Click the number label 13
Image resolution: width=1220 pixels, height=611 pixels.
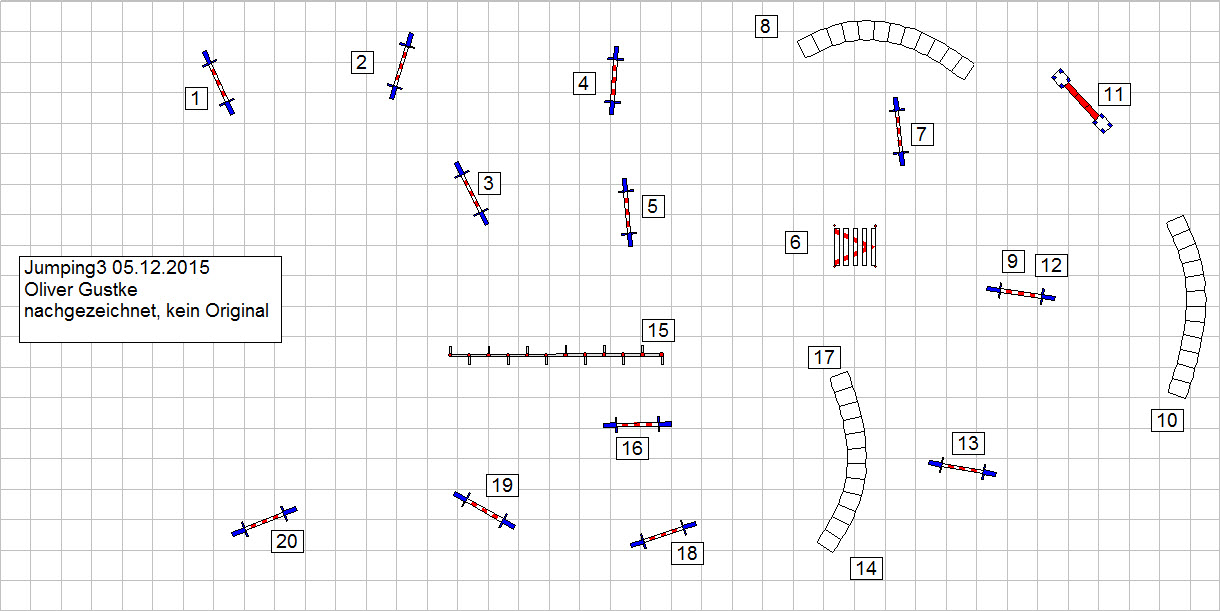pos(968,443)
